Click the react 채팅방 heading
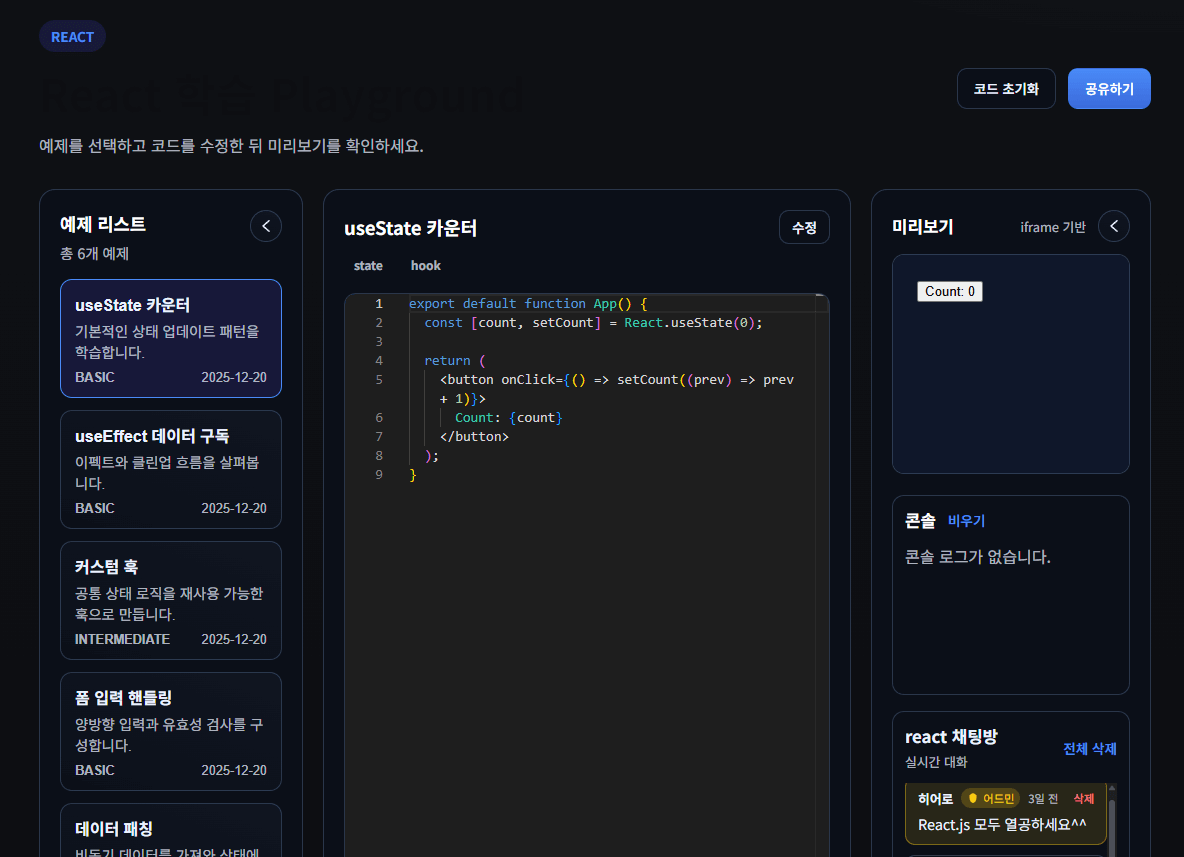Screen dimensions: 1184x857 951,737
